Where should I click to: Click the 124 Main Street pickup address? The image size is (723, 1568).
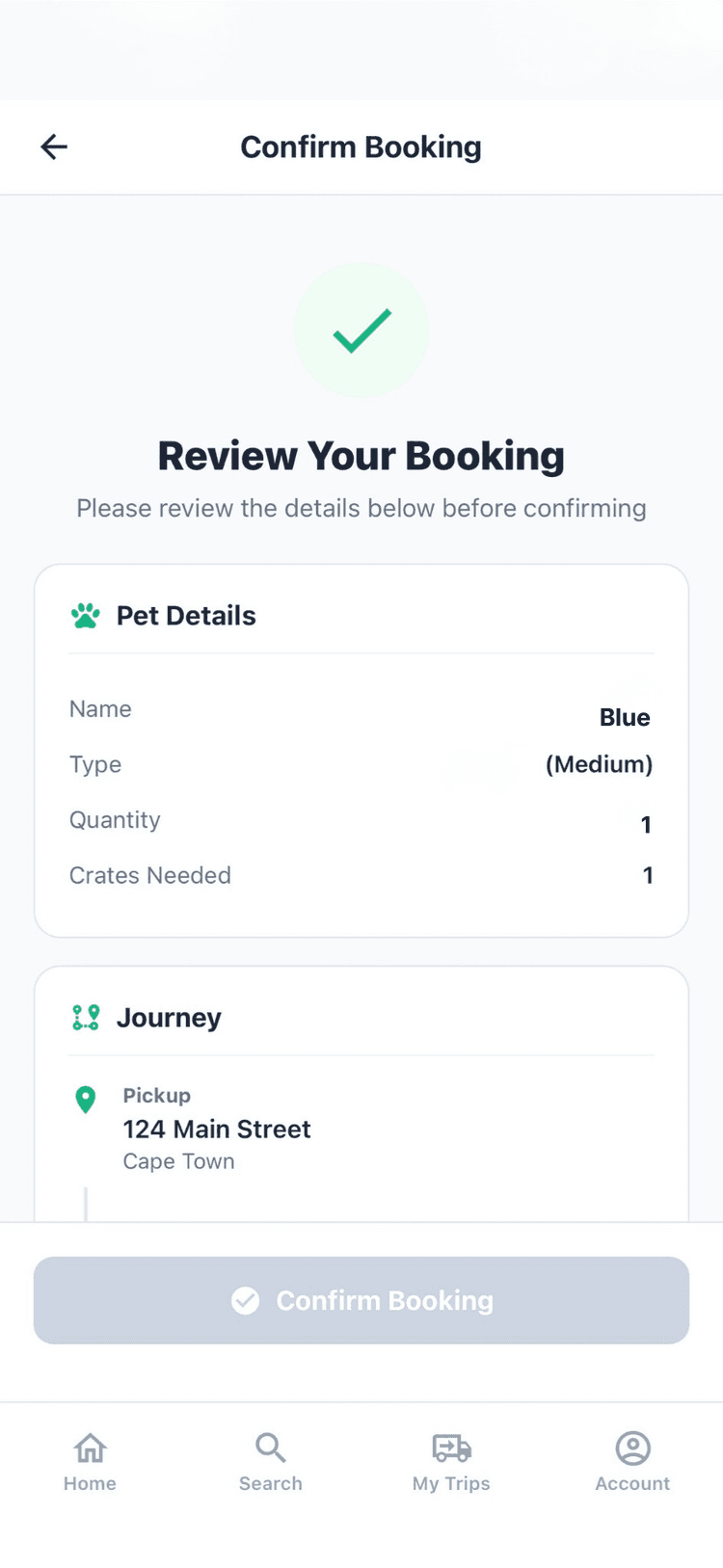coord(217,1129)
